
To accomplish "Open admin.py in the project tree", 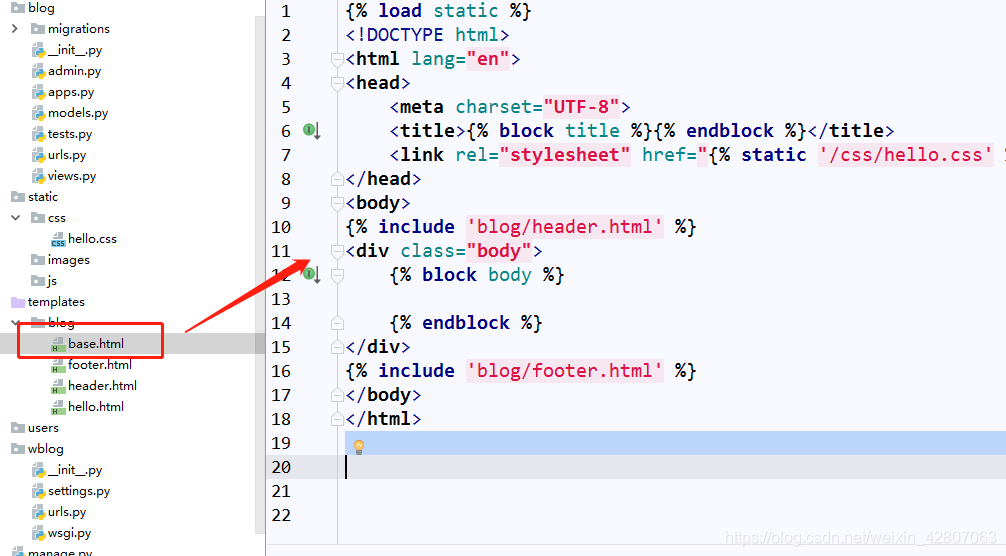I will click(74, 71).
